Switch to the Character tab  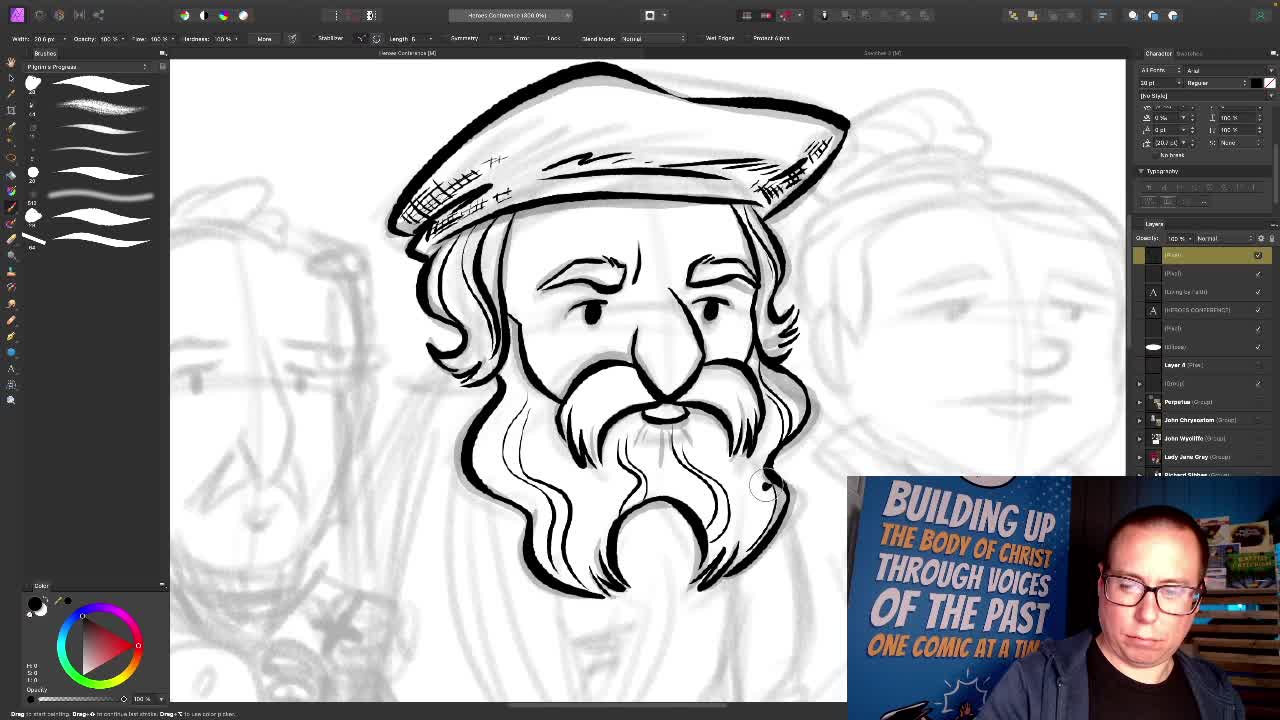1158,53
